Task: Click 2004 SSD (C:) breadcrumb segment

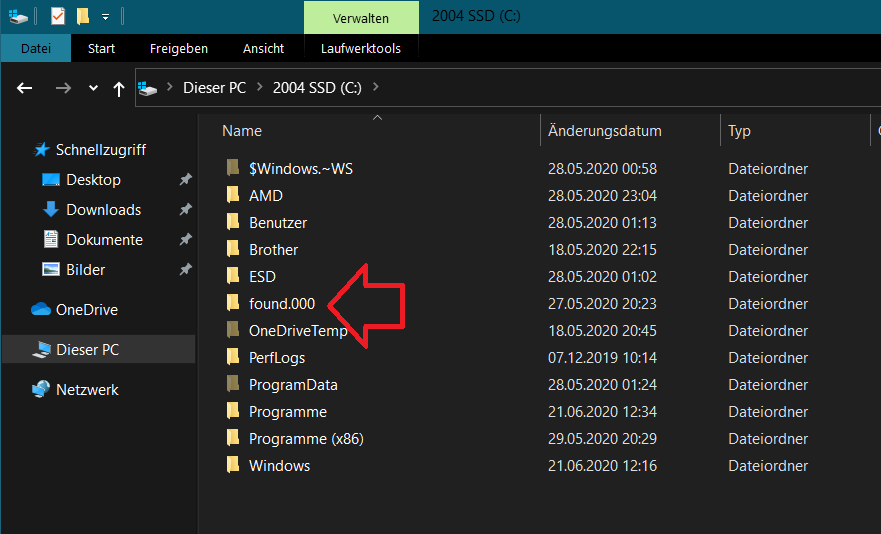Action: click(x=317, y=88)
